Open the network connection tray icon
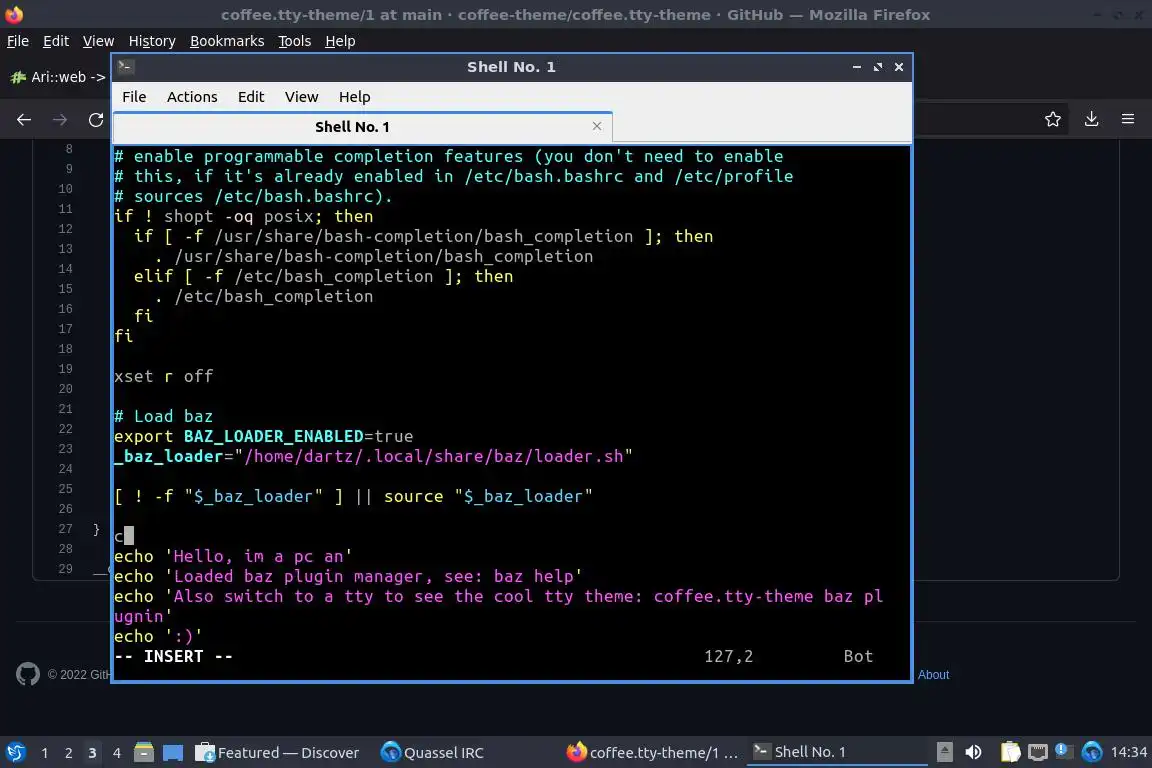Screen dimensions: 1152x768 click(x=1037, y=752)
